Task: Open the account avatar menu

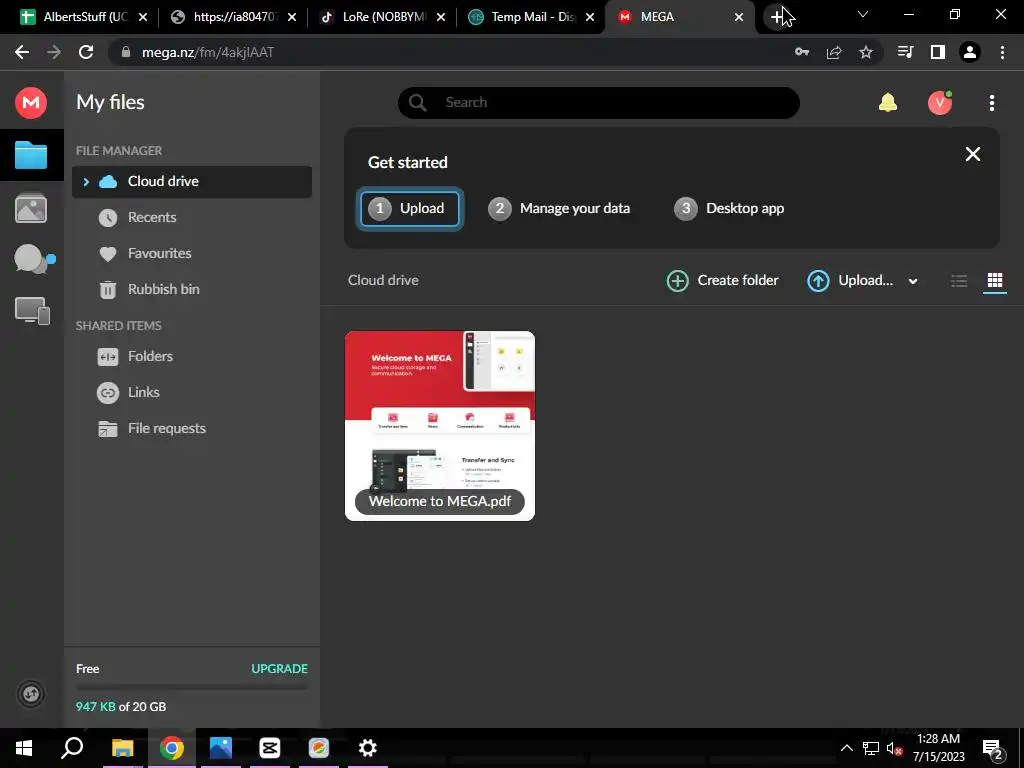Action: [x=940, y=103]
